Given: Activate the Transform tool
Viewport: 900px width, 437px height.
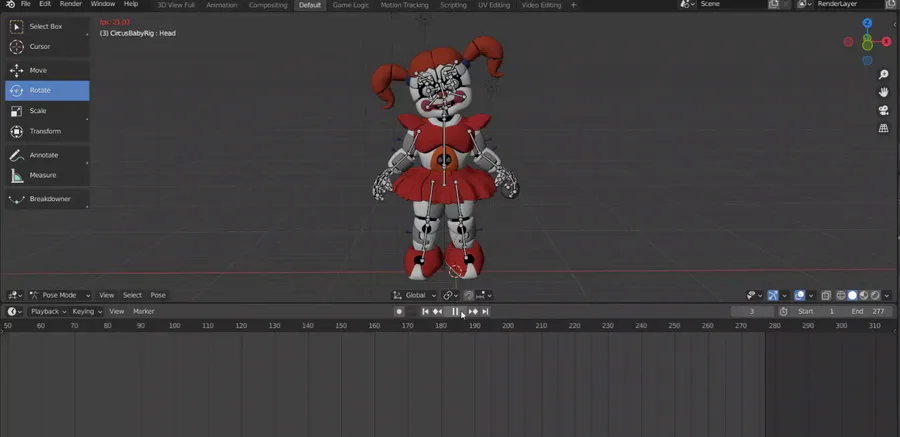Looking at the screenshot, I should (x=47, y=131).
